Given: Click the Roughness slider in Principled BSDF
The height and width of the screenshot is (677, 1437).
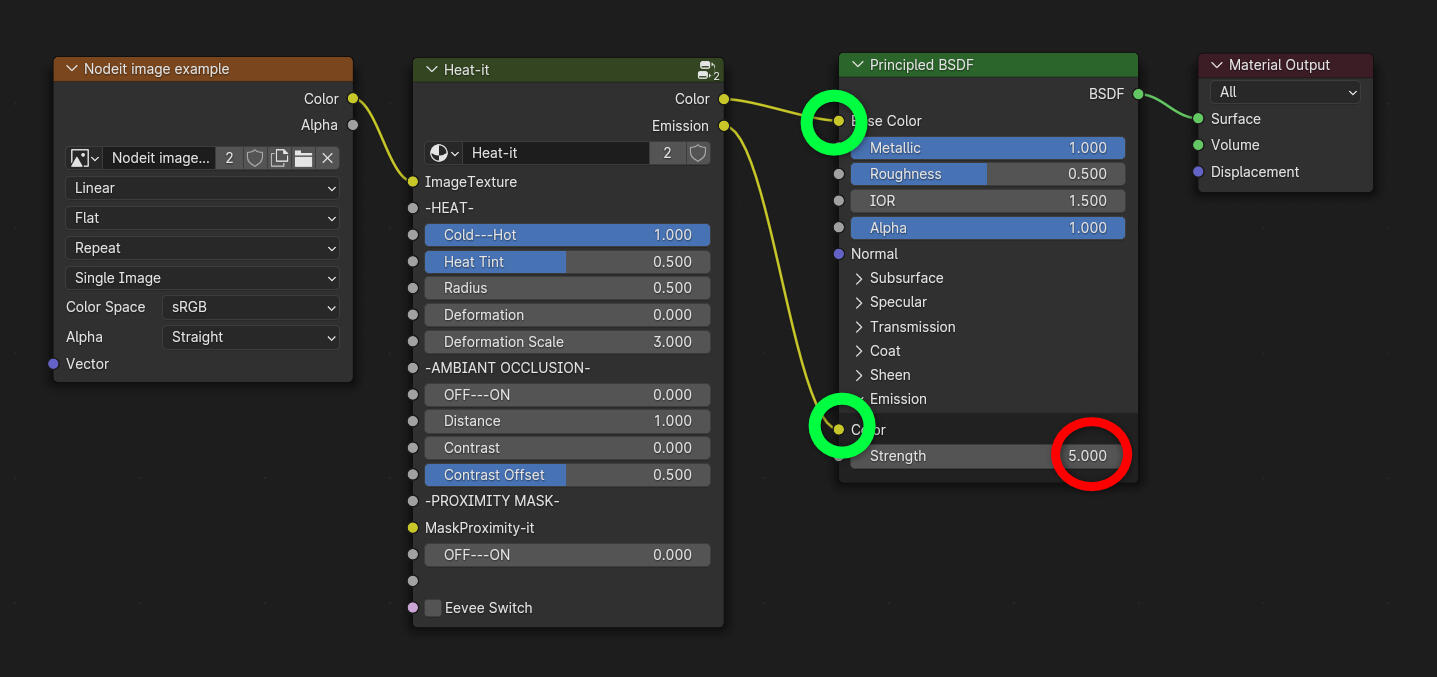Looking at the screenshot, I should coord(987,174).
